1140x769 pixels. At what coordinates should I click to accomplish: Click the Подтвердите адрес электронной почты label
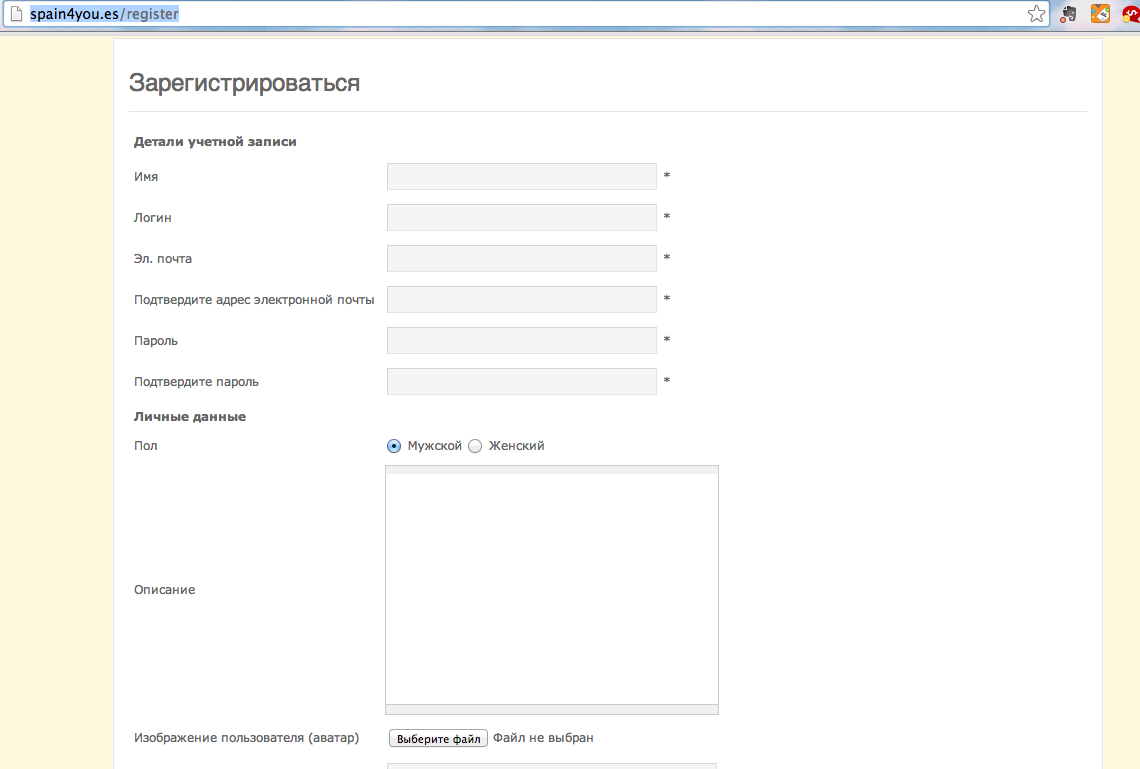click(254, 299)
